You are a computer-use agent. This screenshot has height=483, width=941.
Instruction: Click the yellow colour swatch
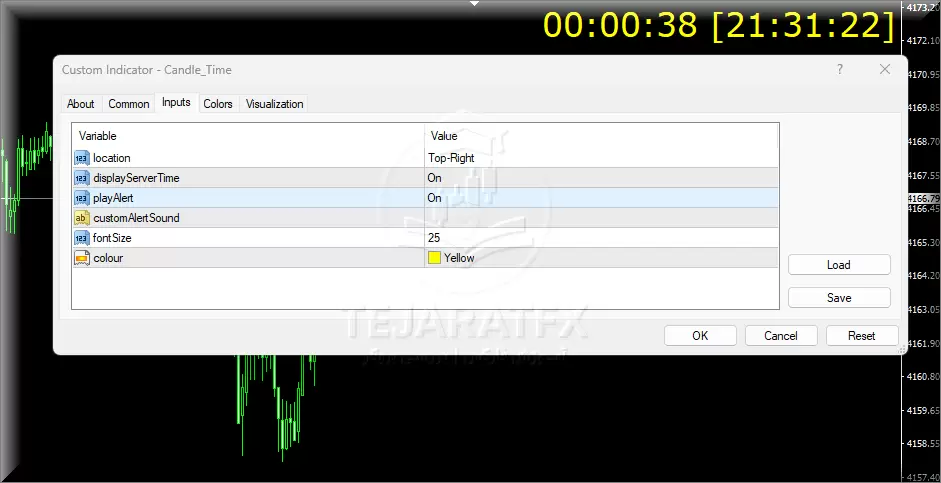[x=434, y=258]
